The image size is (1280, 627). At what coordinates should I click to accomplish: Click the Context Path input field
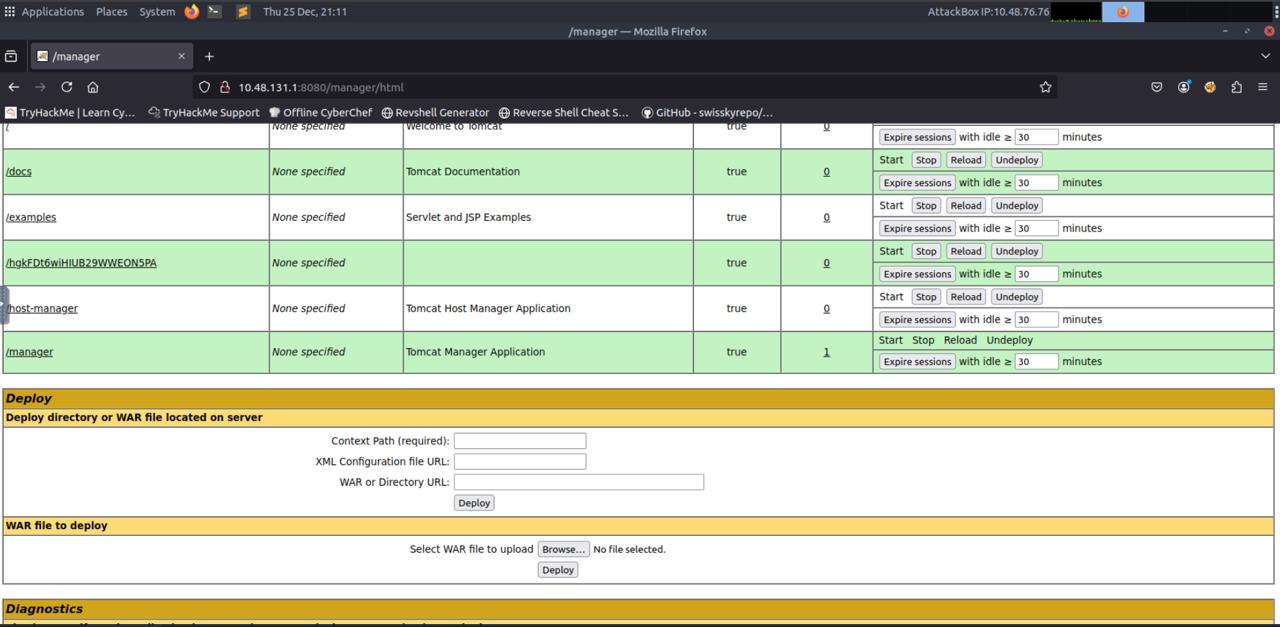pyautogui.click(x=520, y=441)
